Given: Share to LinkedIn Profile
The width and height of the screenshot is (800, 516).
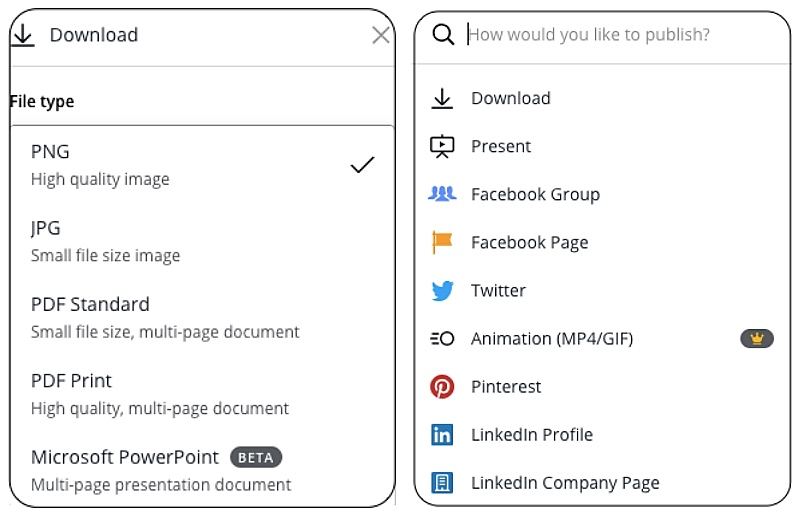Looking at the screenshot, I should pyautogui.click(x=602, y=435).
